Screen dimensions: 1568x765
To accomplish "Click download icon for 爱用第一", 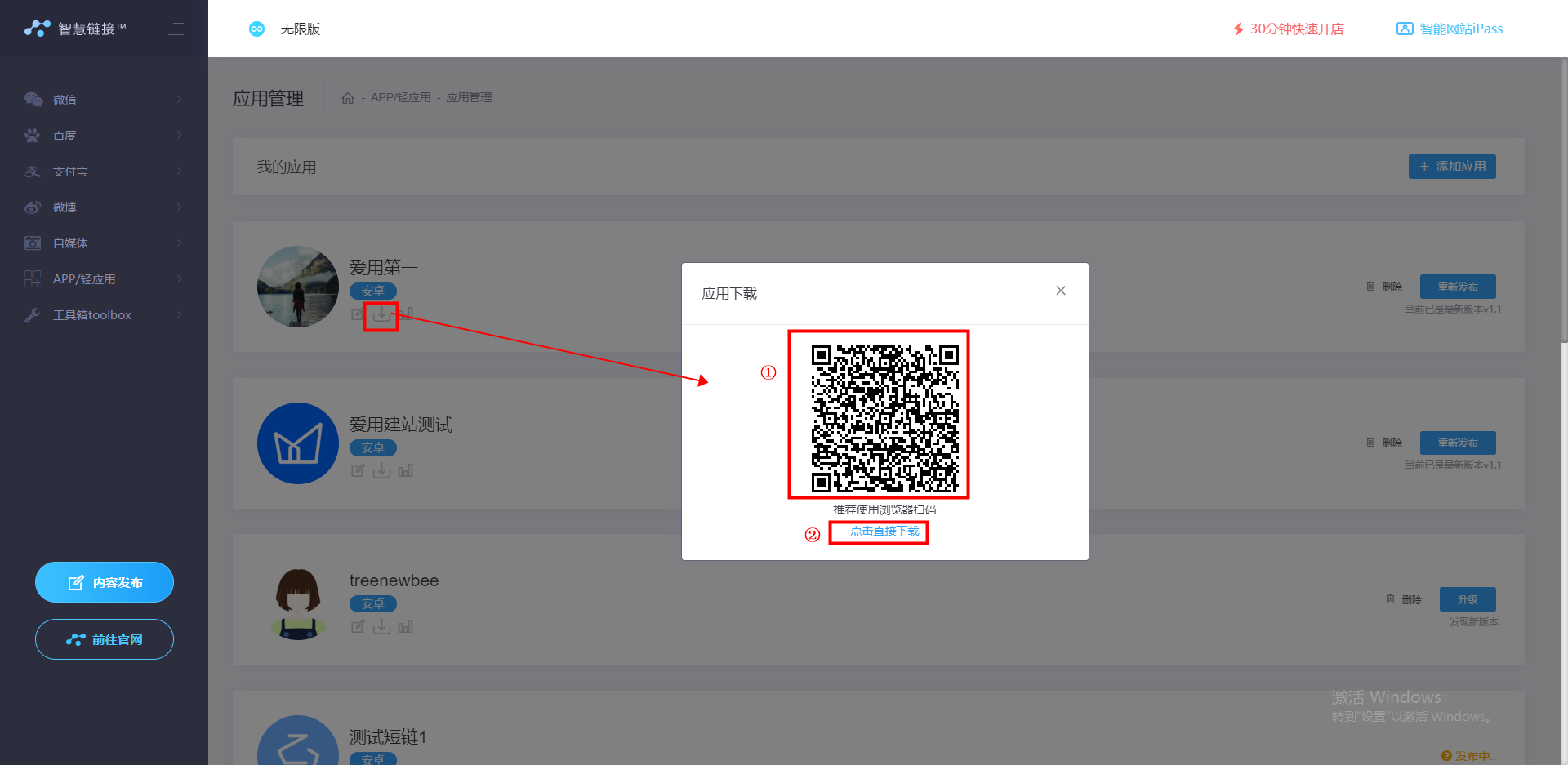I will pos(381,314).
